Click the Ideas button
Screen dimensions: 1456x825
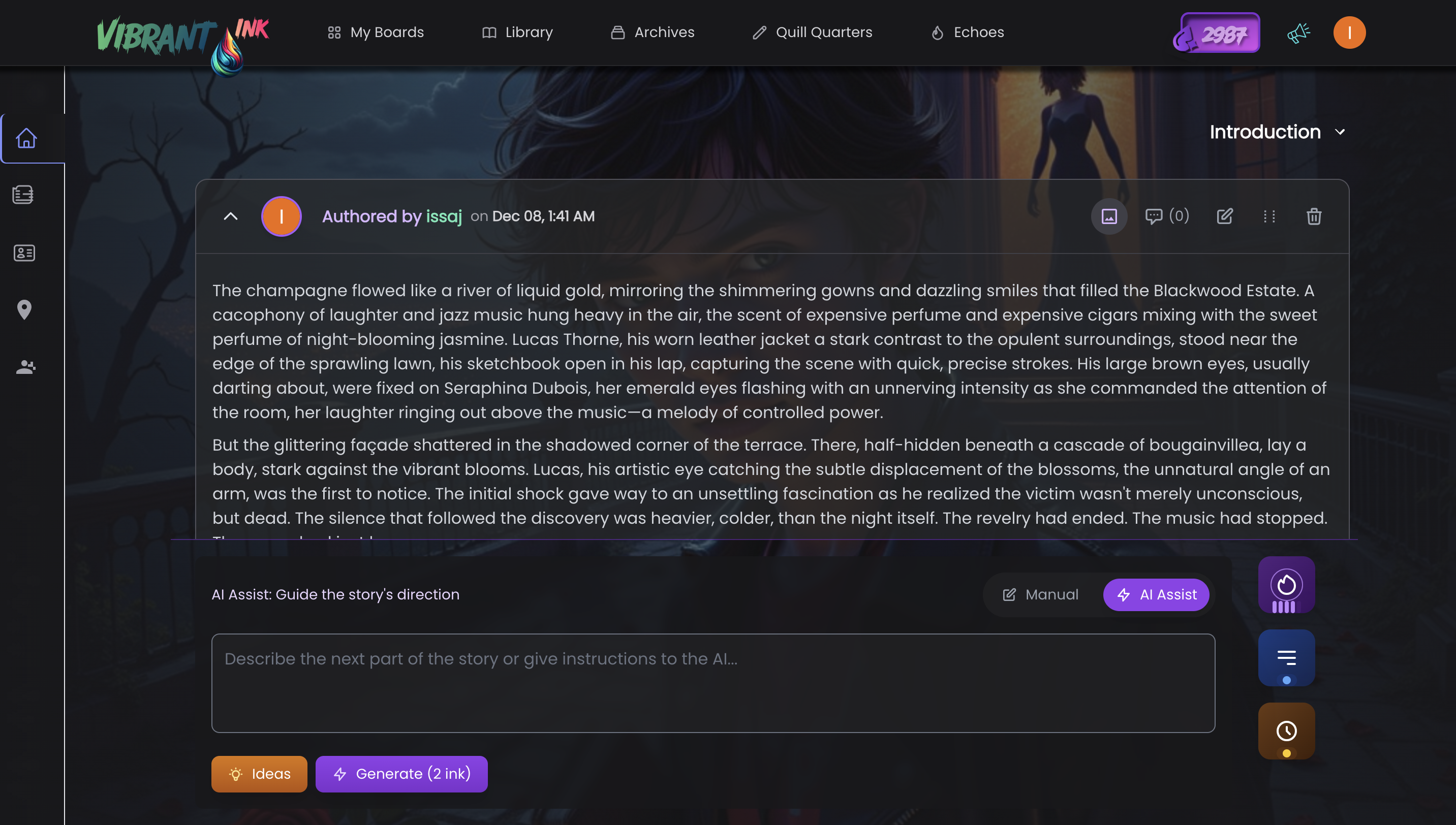point(259,774)
